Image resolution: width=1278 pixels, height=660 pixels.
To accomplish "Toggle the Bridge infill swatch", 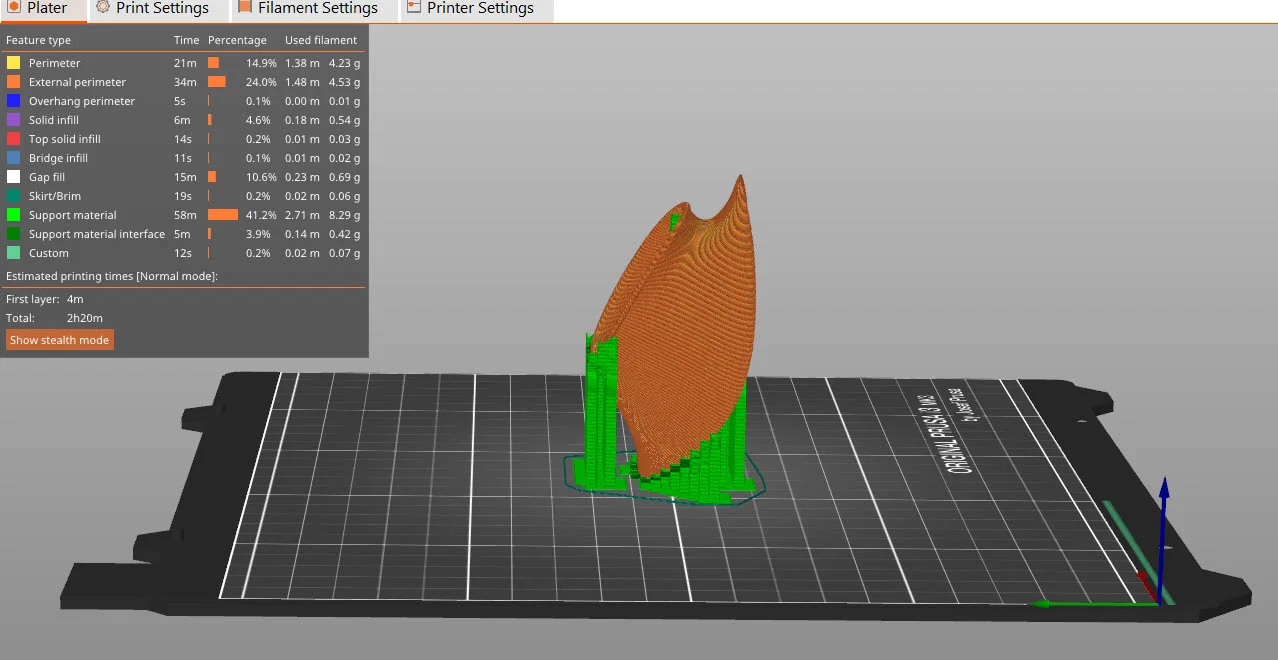I will point(13,158).
